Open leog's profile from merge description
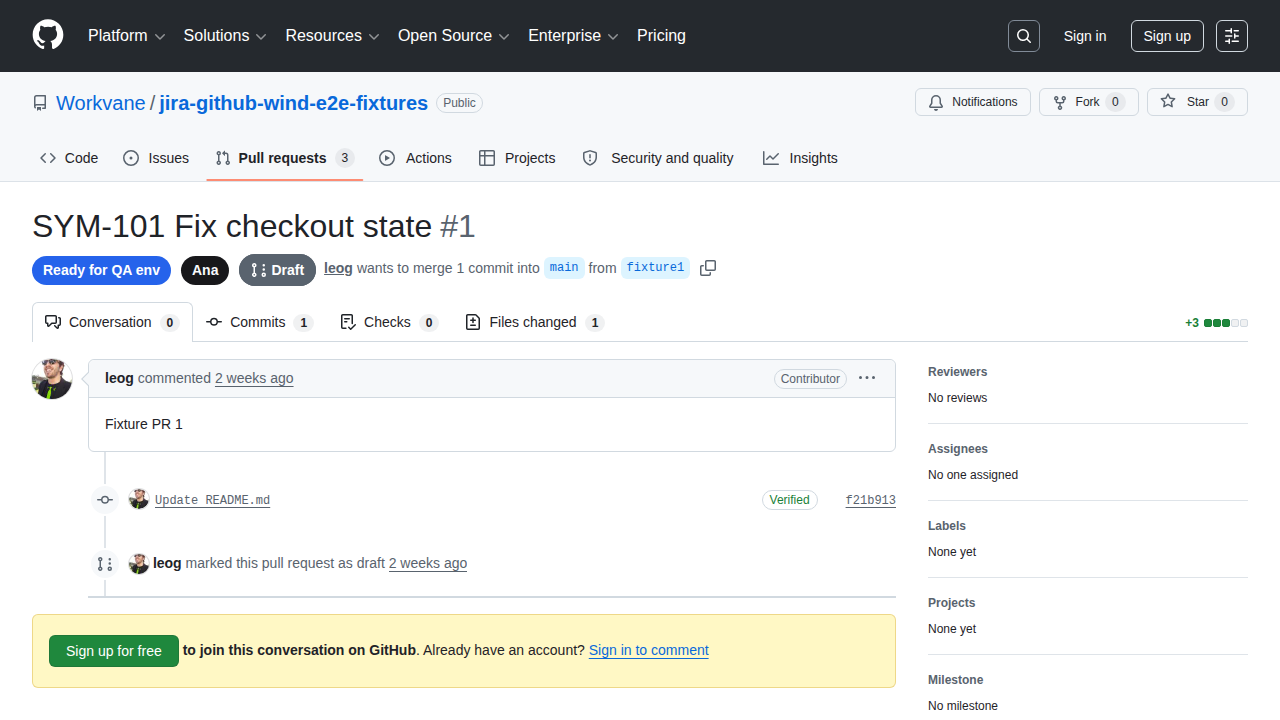 [338, 268]
